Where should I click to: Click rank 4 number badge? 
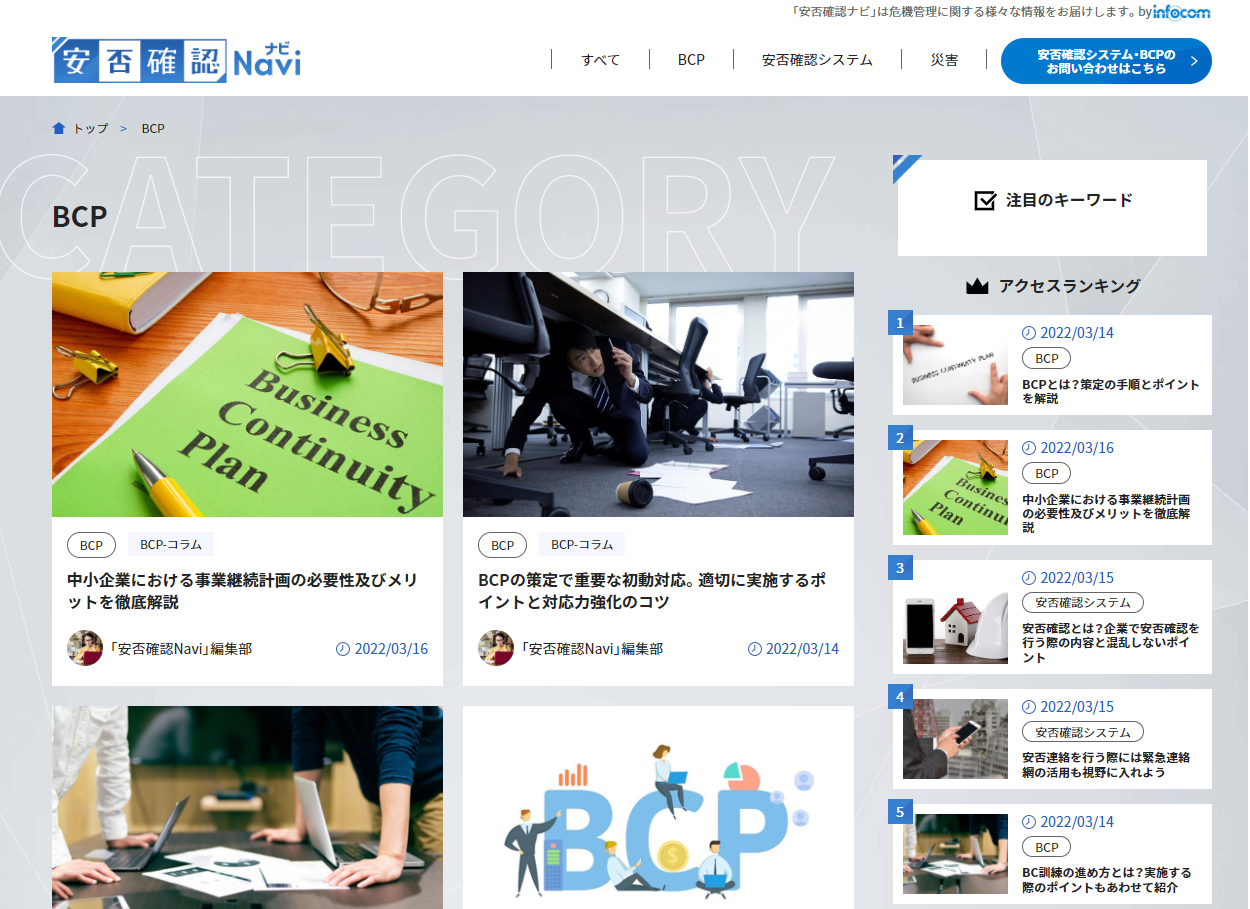click(x=900, y=697)
